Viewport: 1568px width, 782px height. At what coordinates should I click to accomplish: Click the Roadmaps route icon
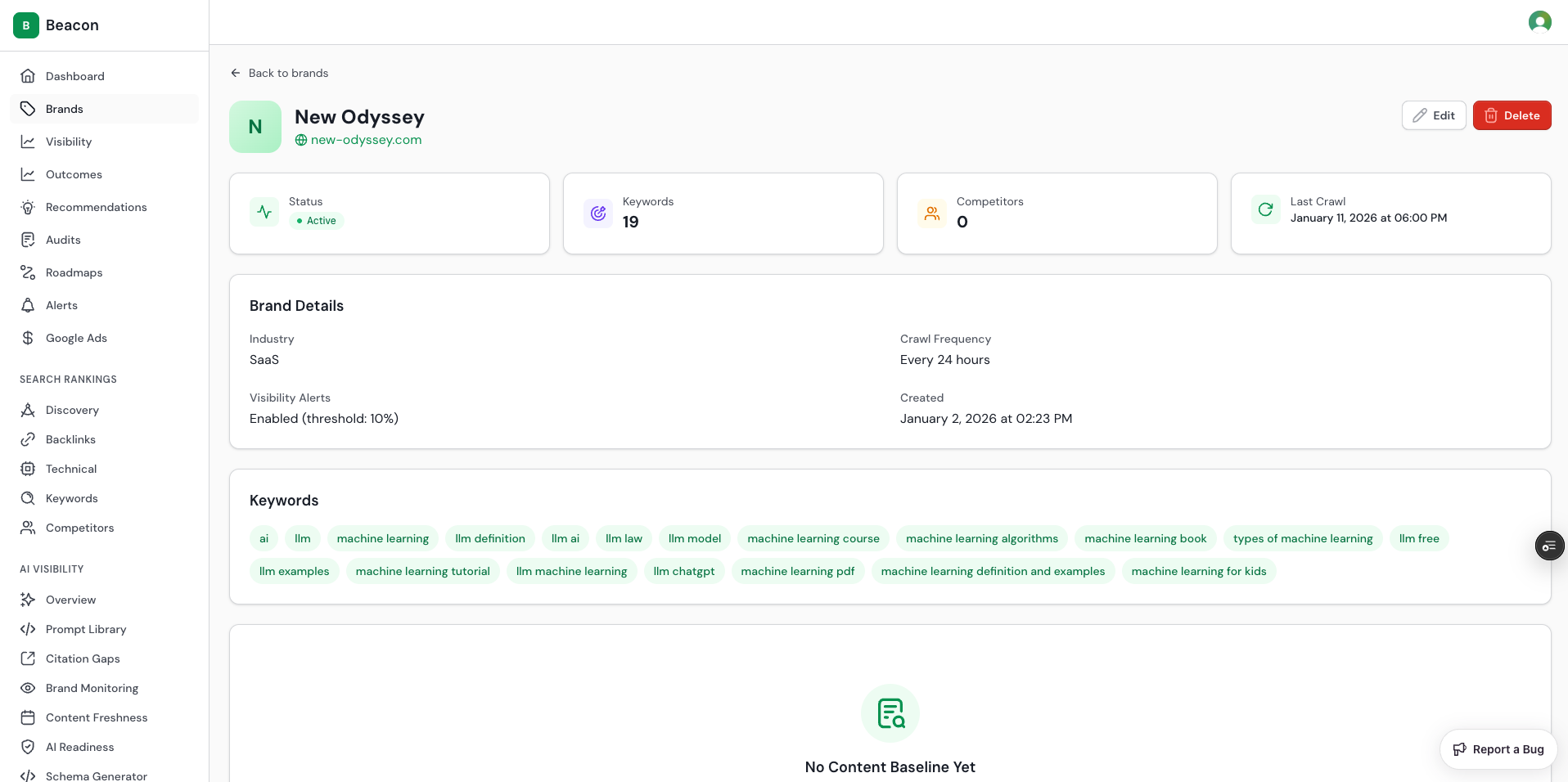[x=28, y=272]
